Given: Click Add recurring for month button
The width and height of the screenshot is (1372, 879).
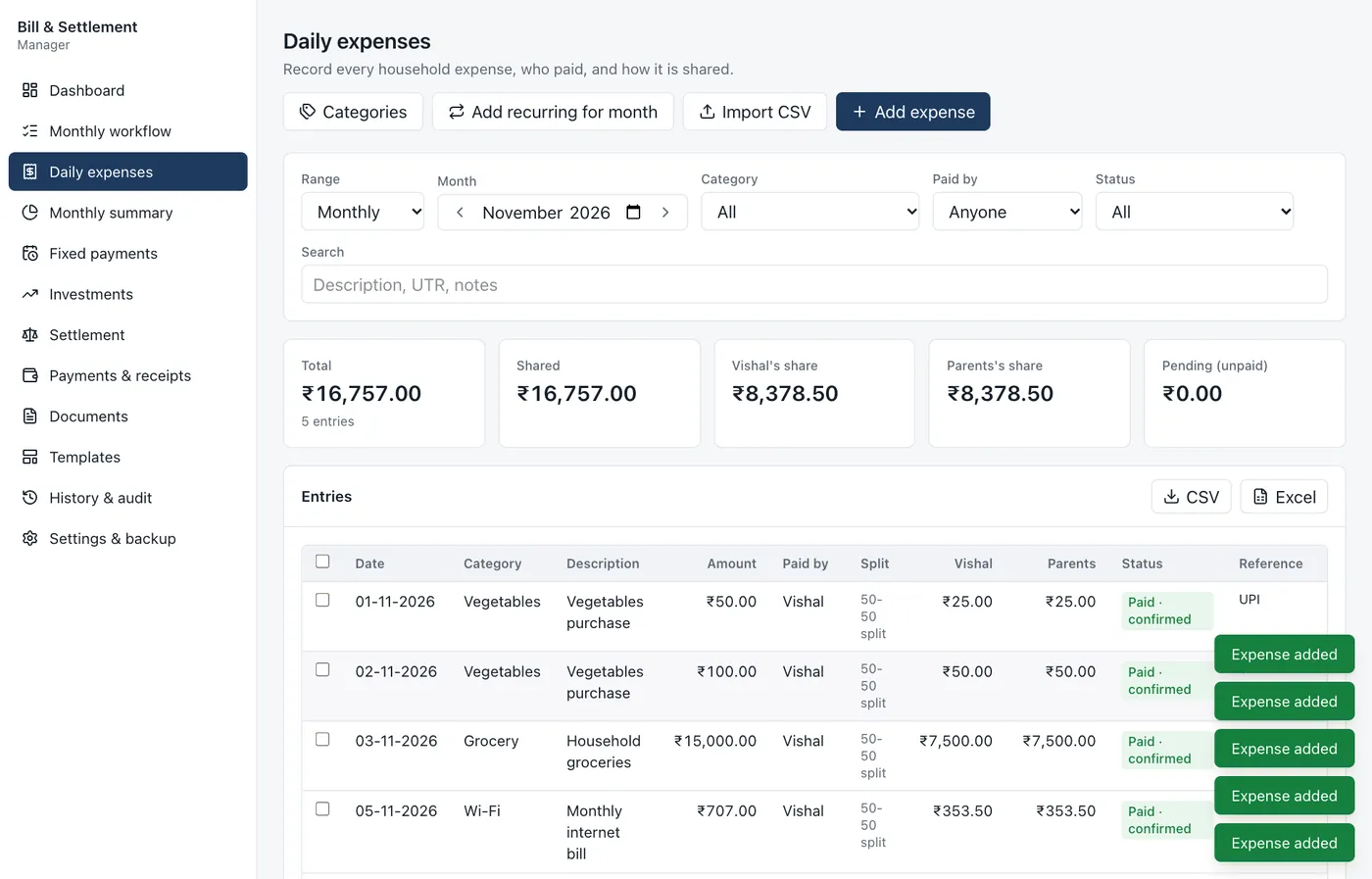Looking at the screenshot, I should tap(553, 112).
